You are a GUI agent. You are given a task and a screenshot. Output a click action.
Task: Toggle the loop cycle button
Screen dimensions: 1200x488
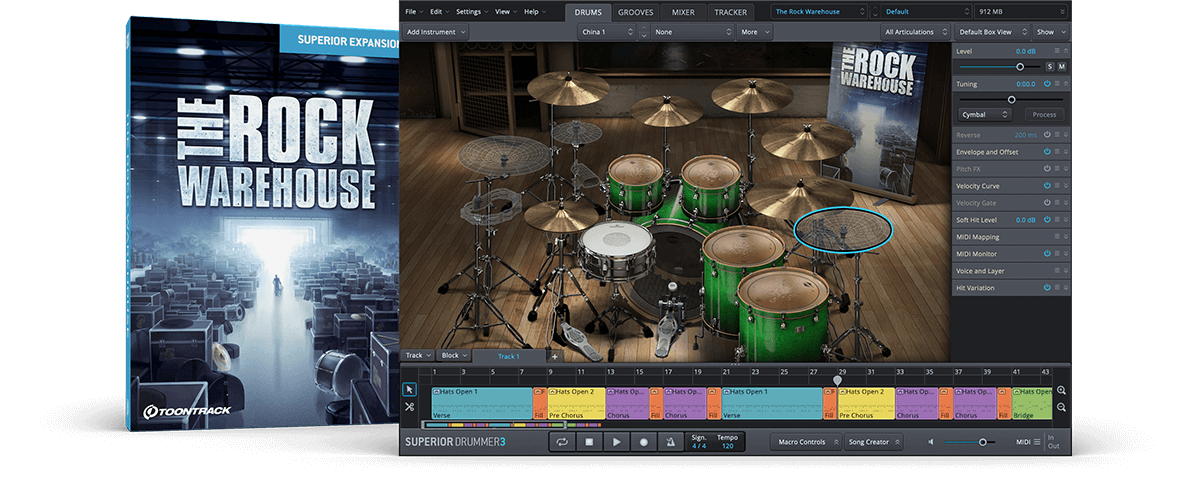[563, 441]
